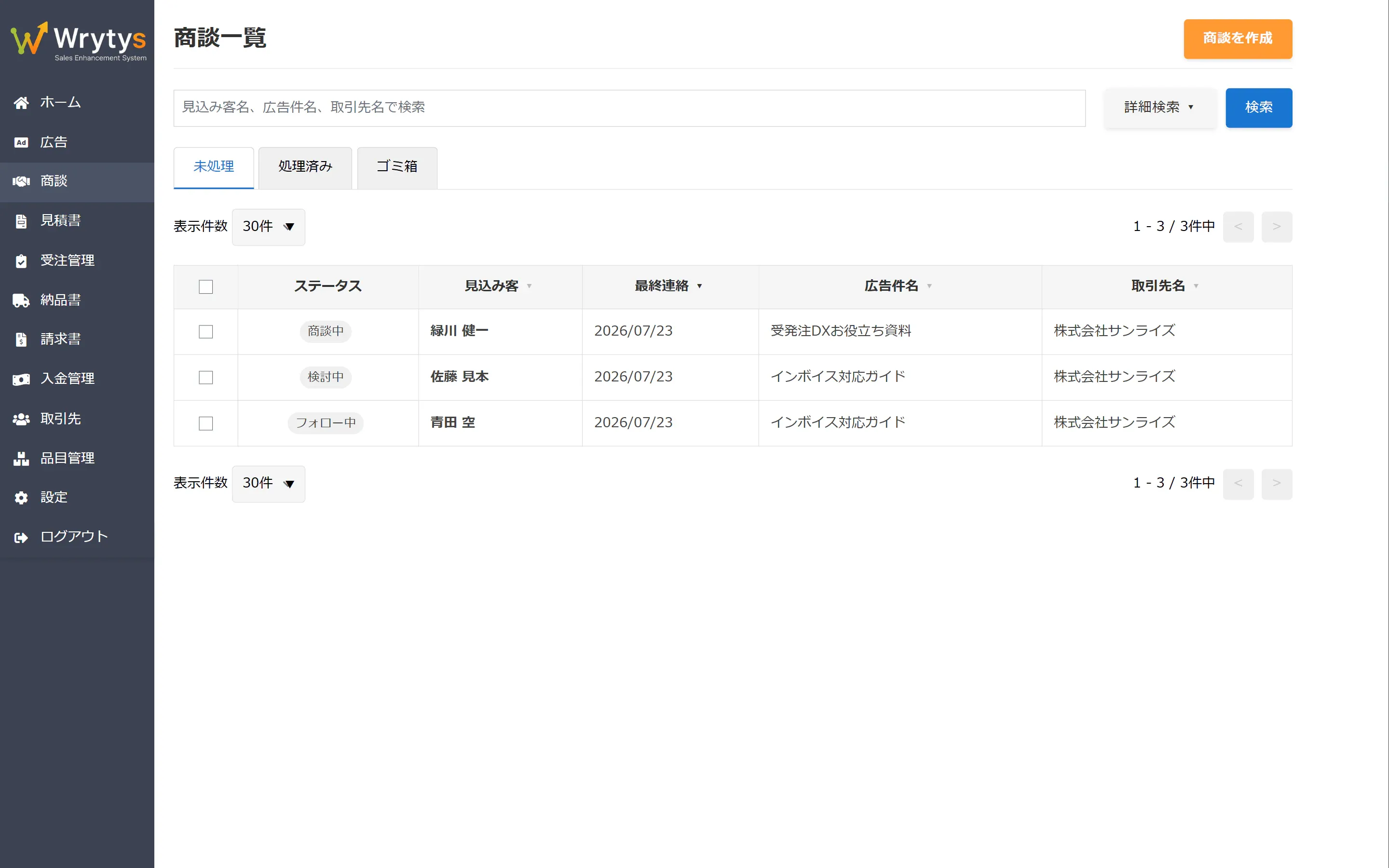Check the row for 青田 空

(x=205, y=424)
